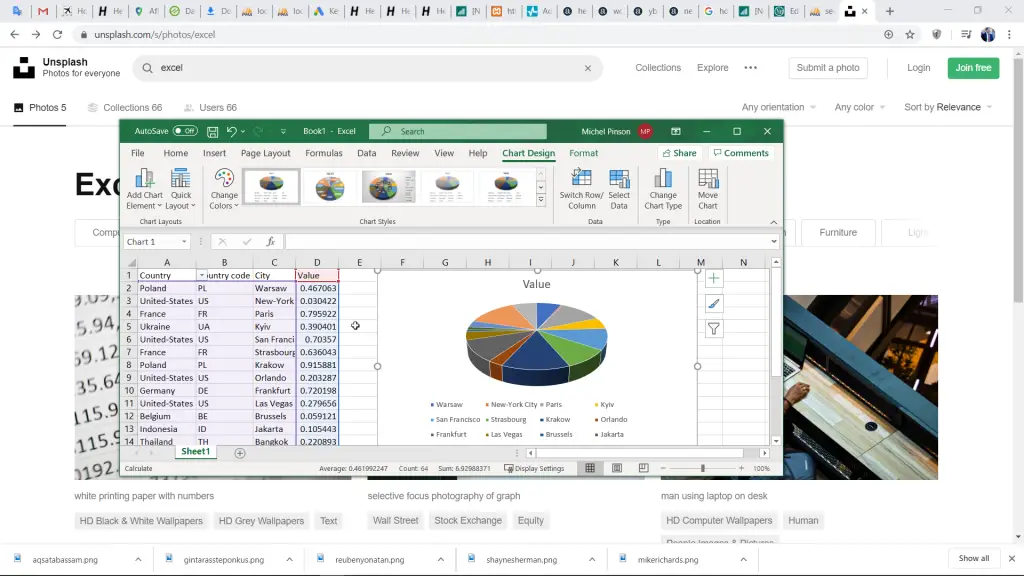The width and height of the screenshot is (1024, 576).
Task: Click the Share button in Excel
Action: pyautogui.click(x=679, y=153)
